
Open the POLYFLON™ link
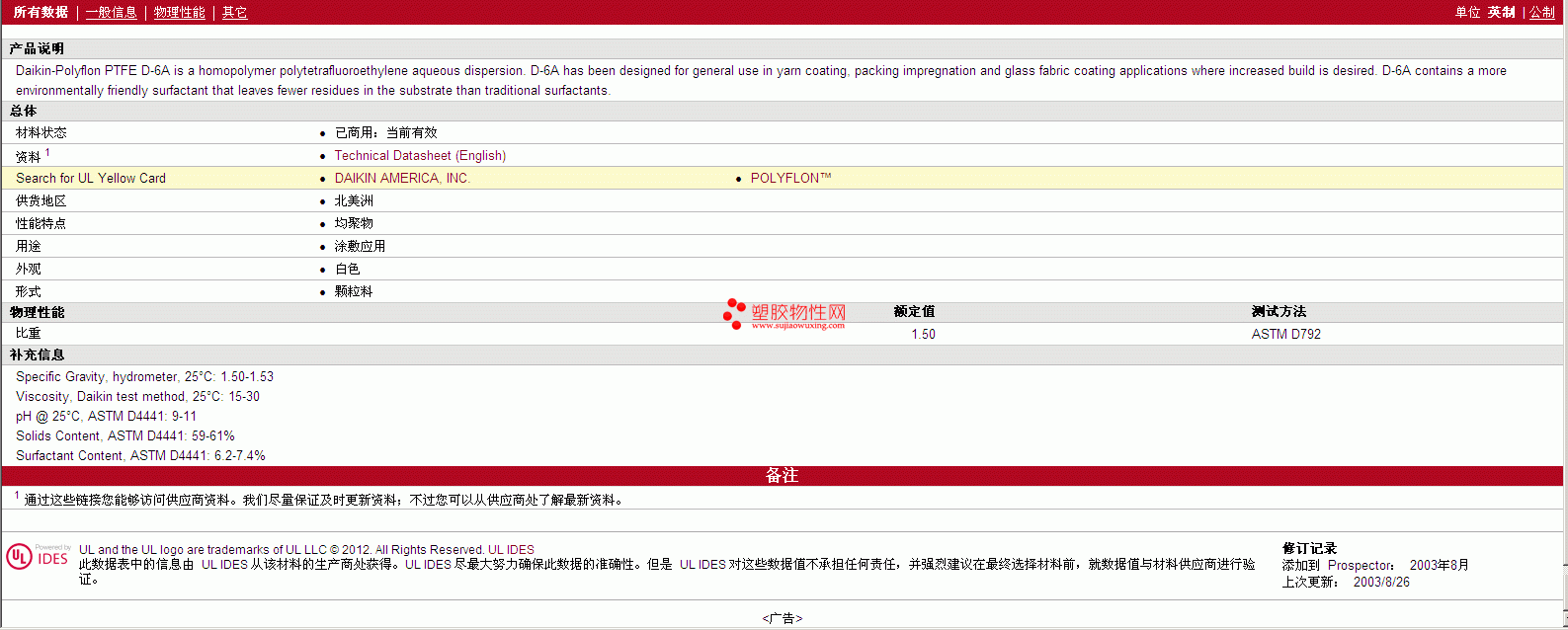pyautogui.click(x=790, y=179)
